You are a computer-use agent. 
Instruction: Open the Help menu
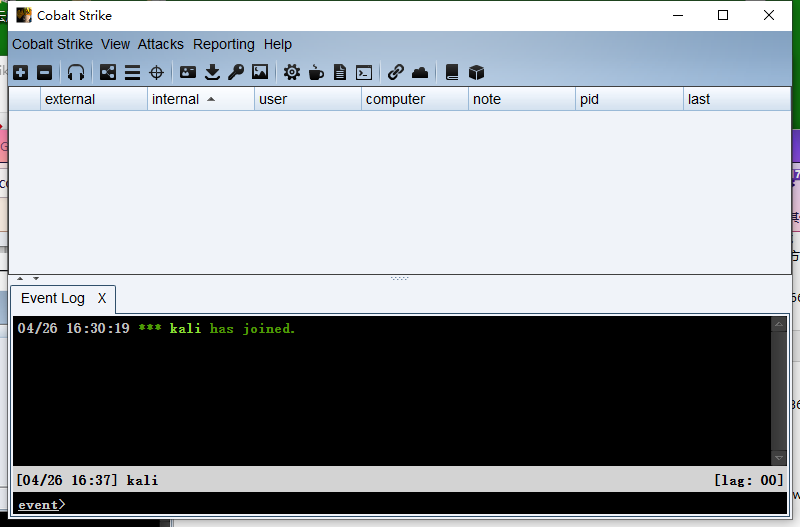click(x=278, y=44)
